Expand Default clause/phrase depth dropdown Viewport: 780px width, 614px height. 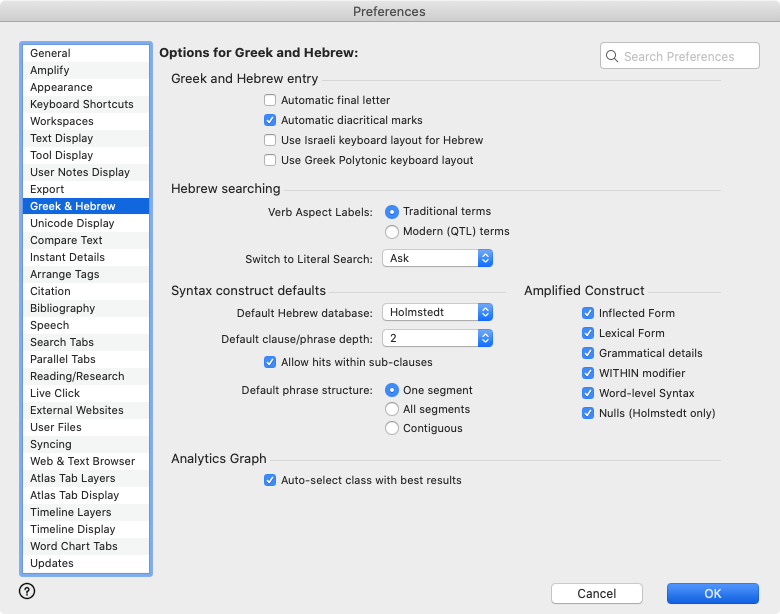point(438,339)
